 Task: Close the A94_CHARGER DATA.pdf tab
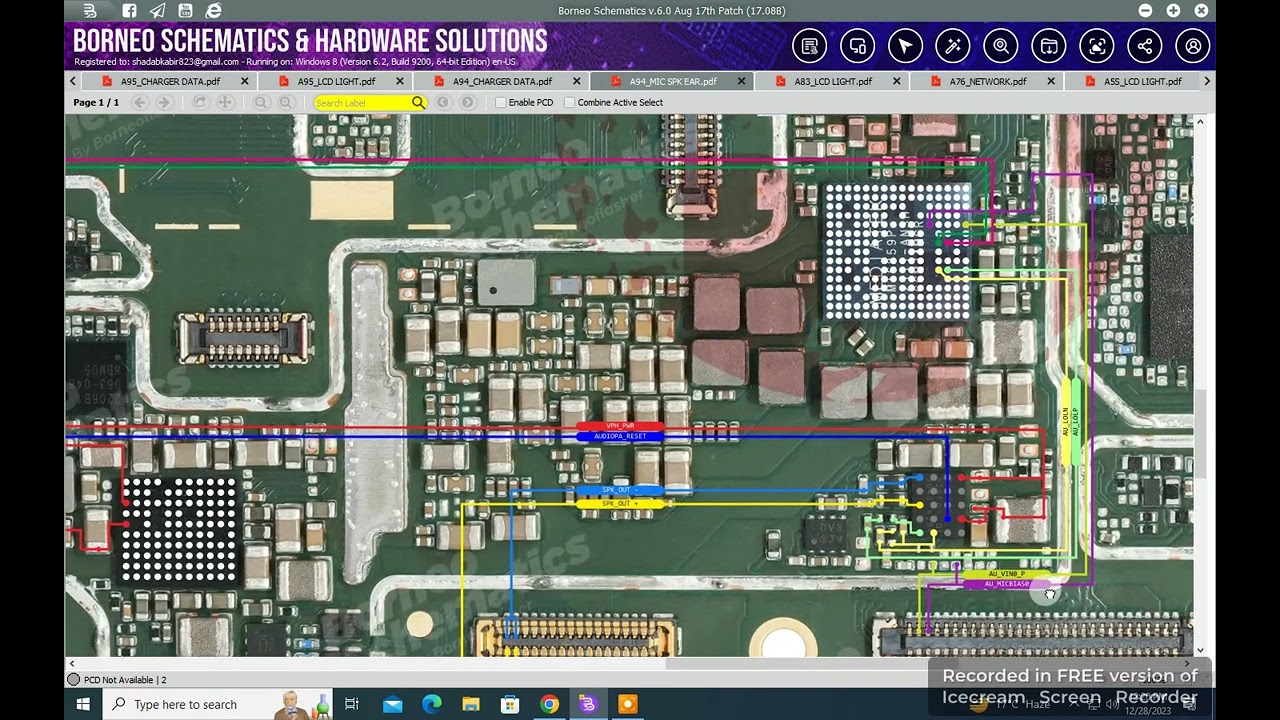click(577, 81)
